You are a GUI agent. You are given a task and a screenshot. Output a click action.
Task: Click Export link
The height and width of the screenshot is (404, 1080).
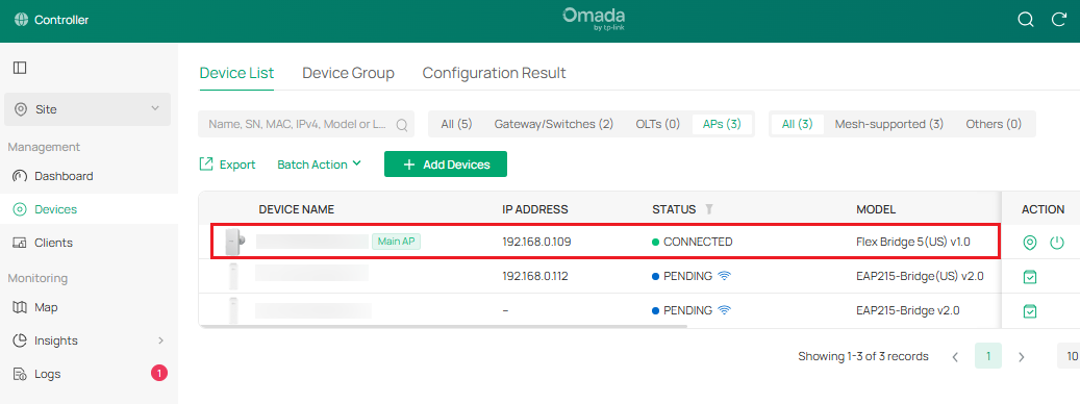pos(227,164)
